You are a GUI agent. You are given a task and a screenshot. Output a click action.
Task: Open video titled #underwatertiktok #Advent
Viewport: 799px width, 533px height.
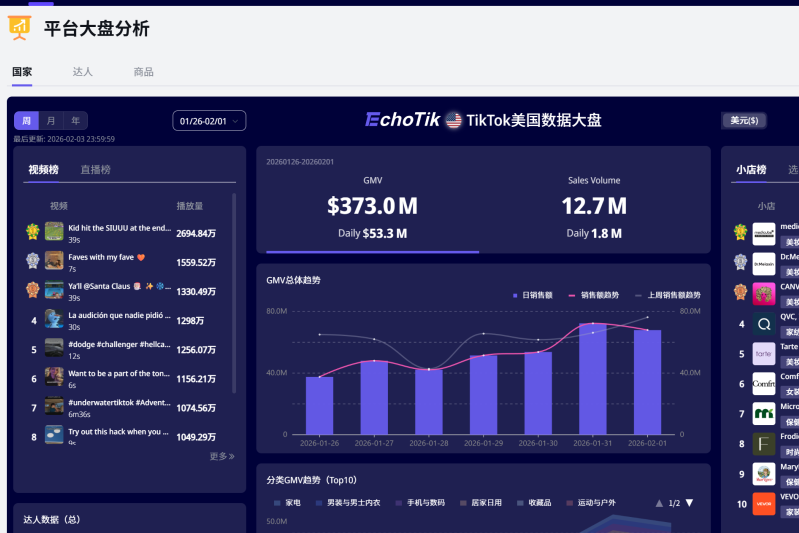[120, 402]
